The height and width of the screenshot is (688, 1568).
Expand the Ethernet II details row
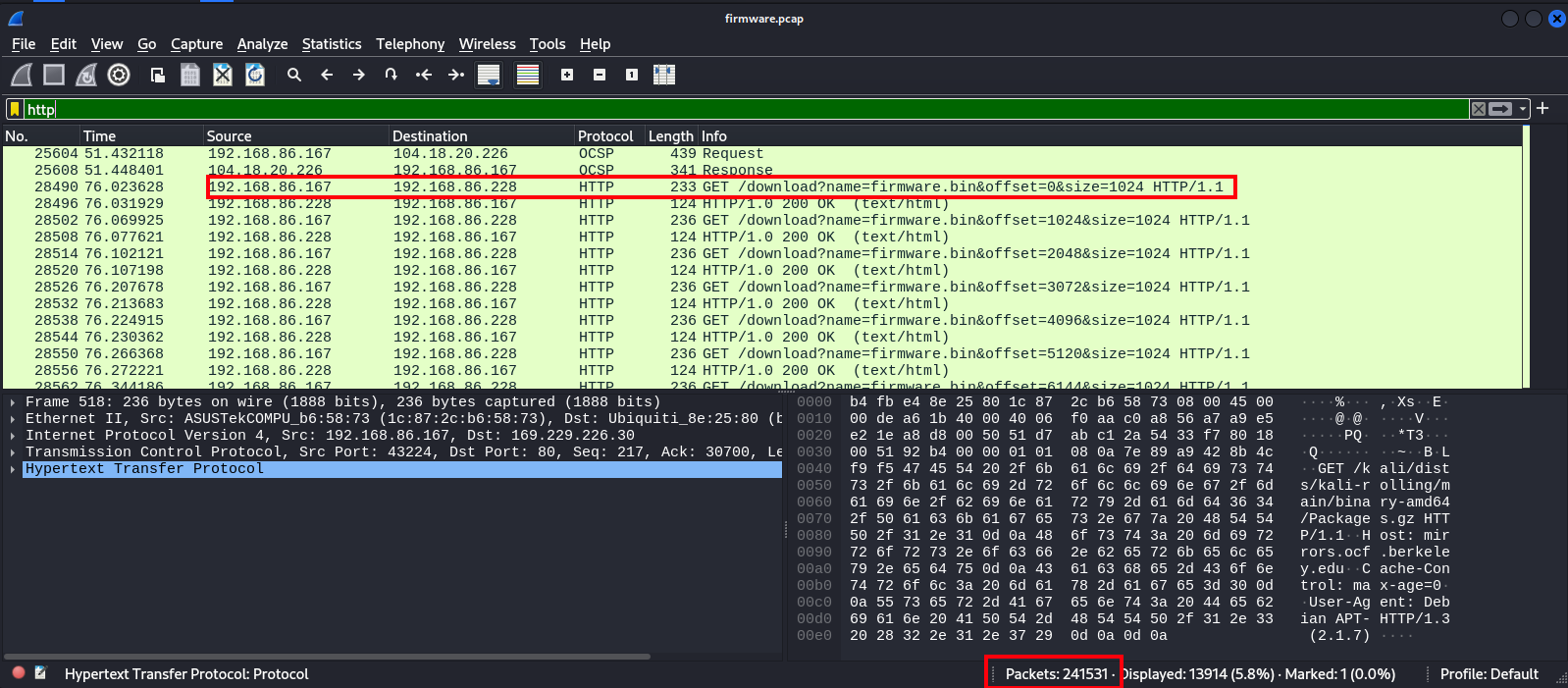(x=12, y=419)
